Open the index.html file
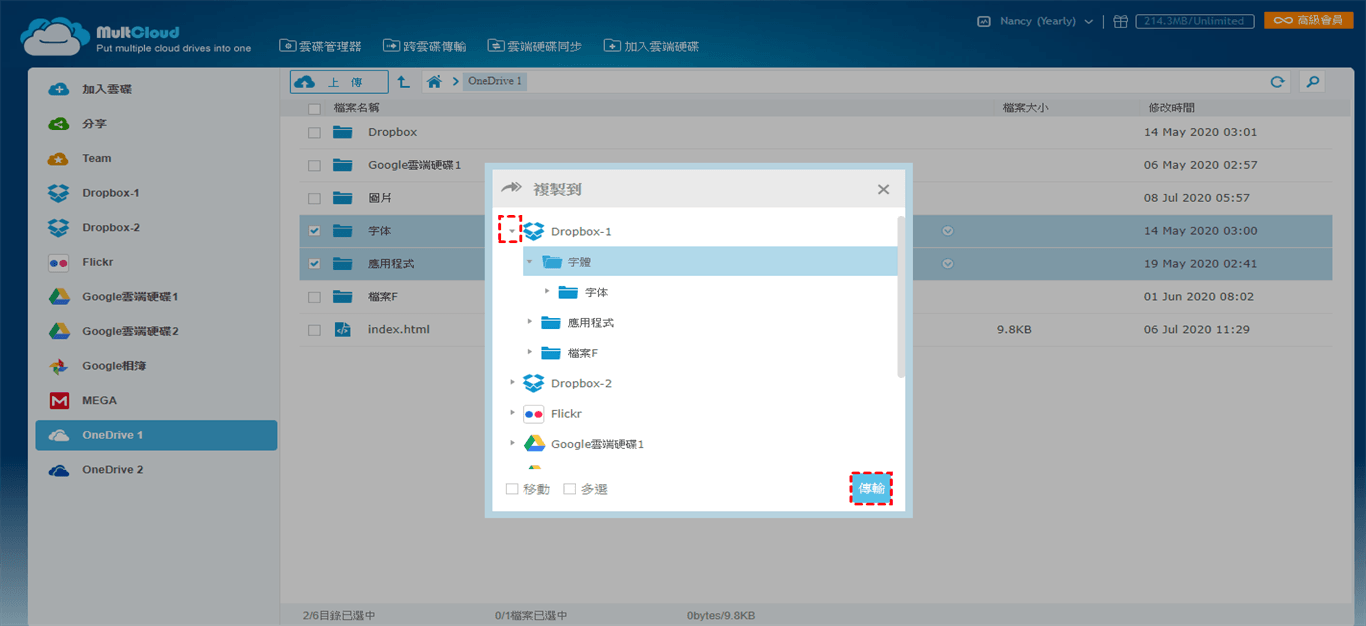Image resolution: width=1366 pixels, height=626 pixels. [x=398, y=329]
